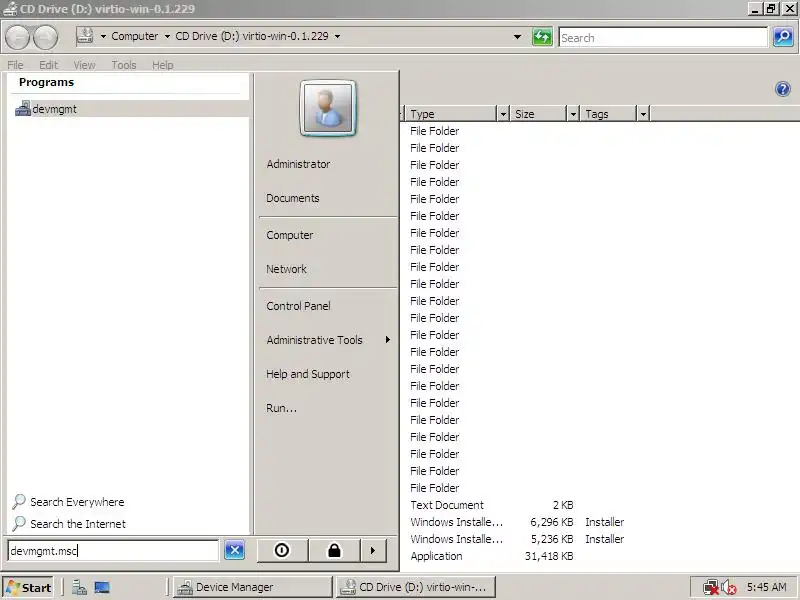
Task: Open Computer from Start menu
Action: point(290,235)
